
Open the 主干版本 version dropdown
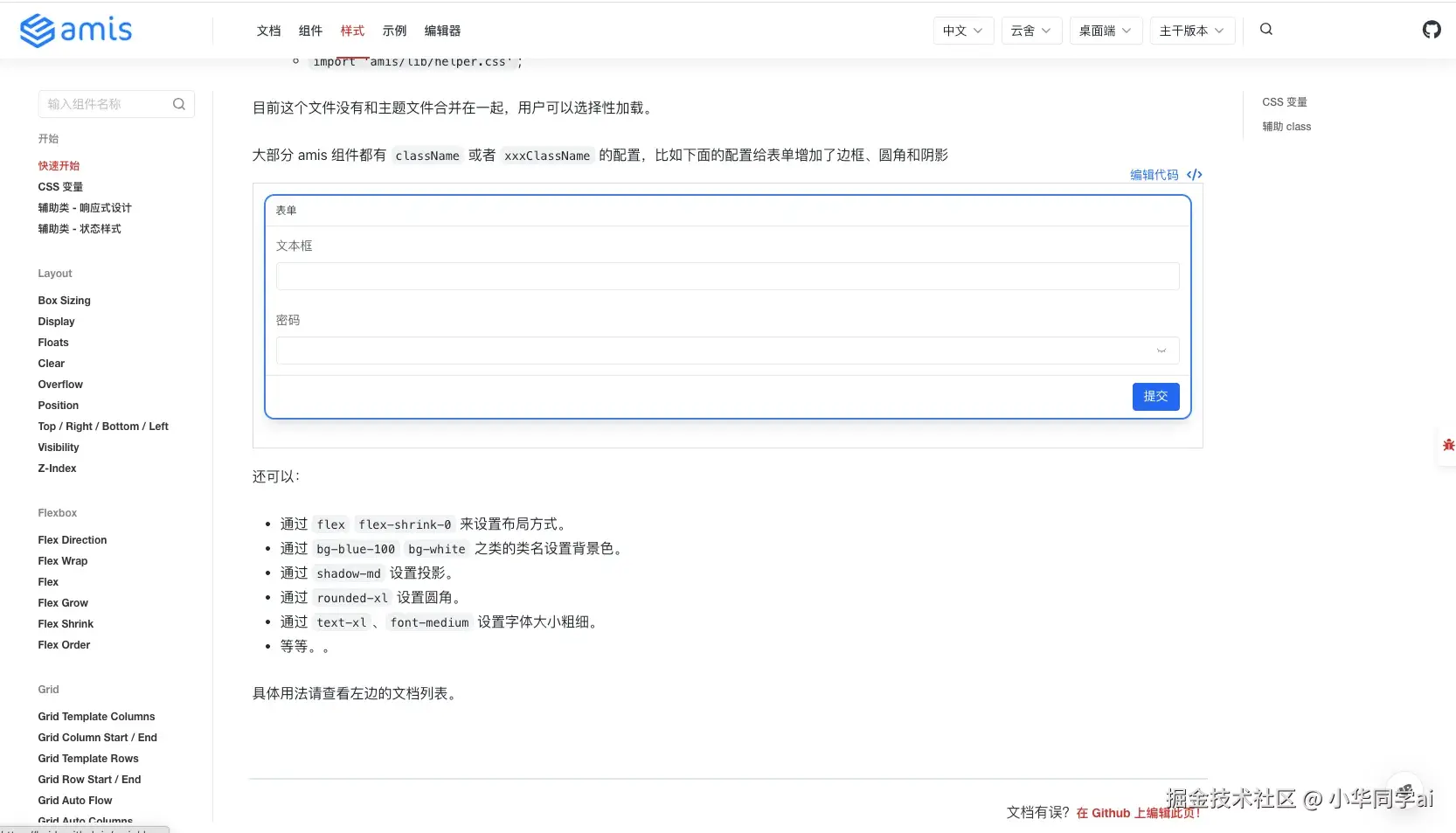[1192, 31]
